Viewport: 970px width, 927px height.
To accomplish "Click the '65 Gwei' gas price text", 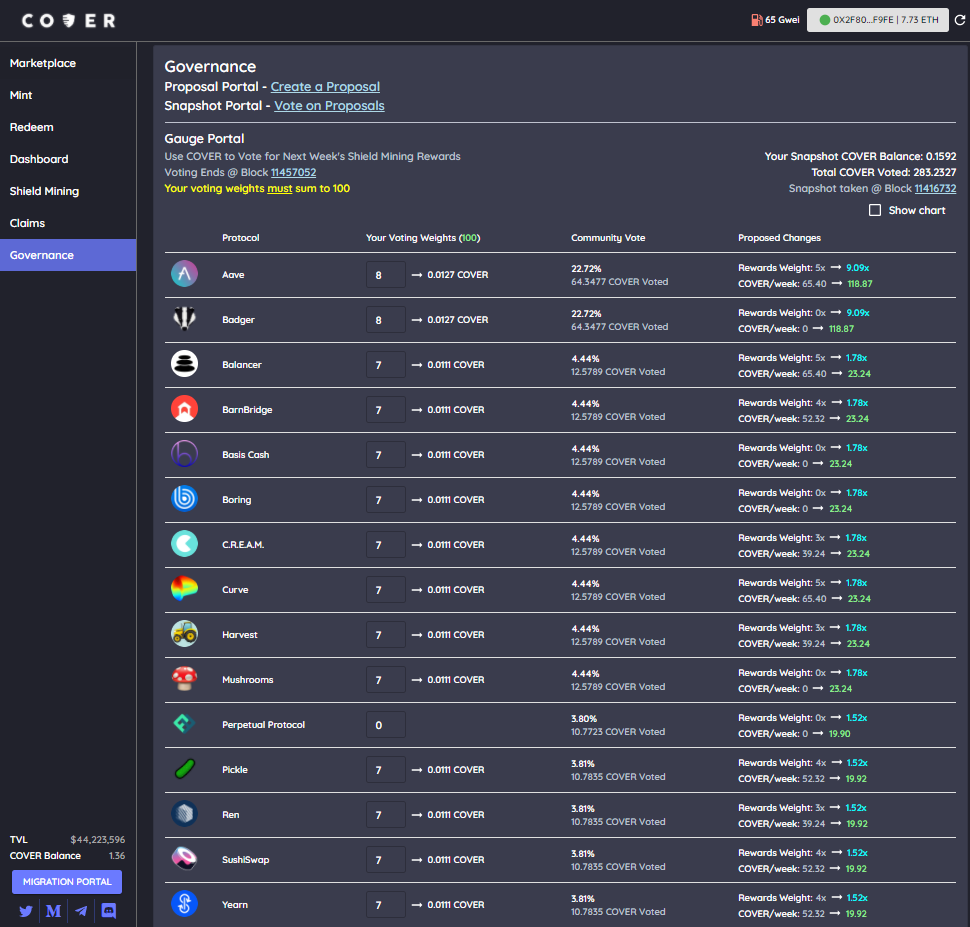I will [783, 20].
